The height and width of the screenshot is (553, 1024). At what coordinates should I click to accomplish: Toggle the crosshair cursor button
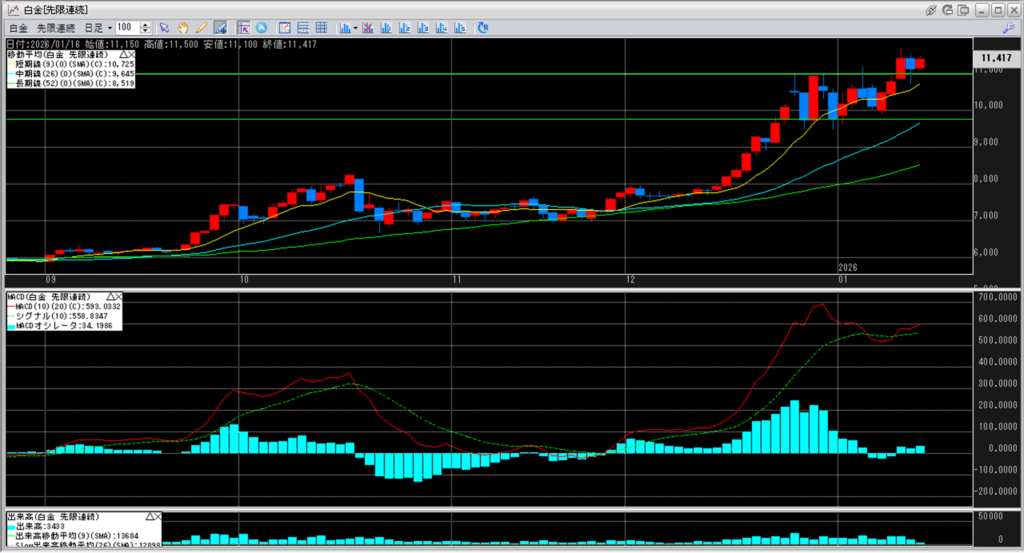pyautogui.click(x=244, y=27)
